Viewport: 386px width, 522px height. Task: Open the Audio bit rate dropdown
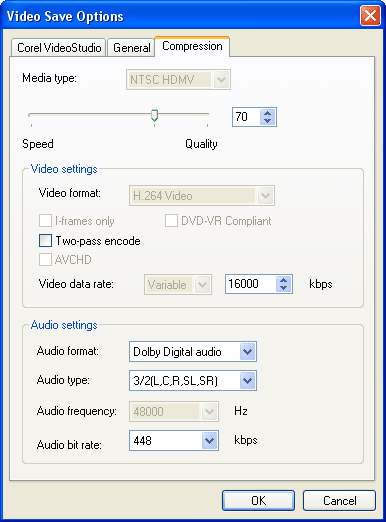[x=209, y=440]
